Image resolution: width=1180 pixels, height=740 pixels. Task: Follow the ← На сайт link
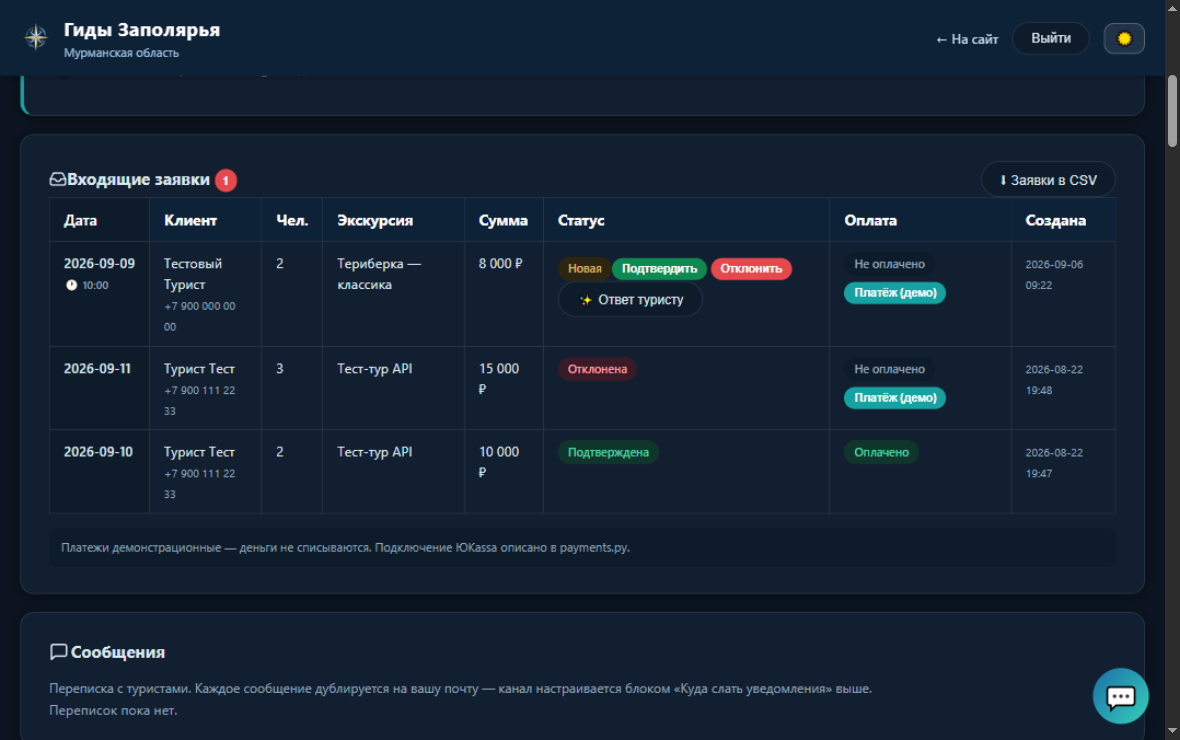967,39
